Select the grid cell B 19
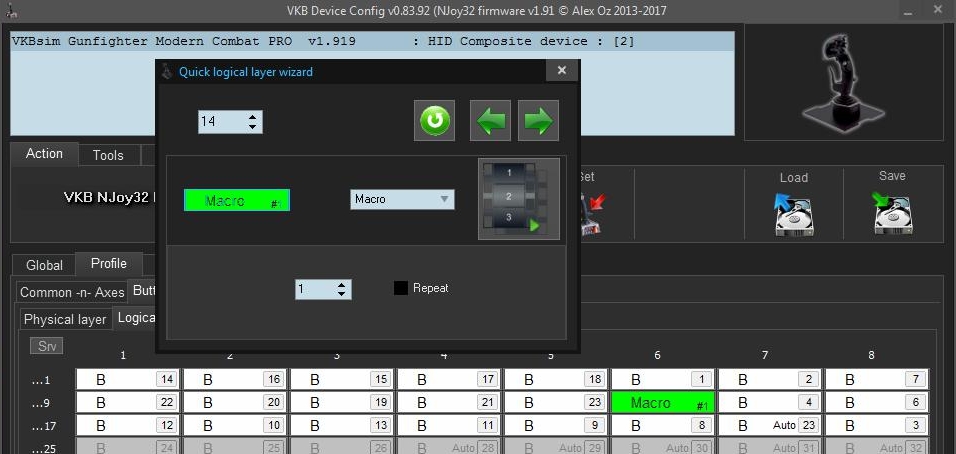Image resolution: width=956 pixels, height=454 pixels. 341,403
